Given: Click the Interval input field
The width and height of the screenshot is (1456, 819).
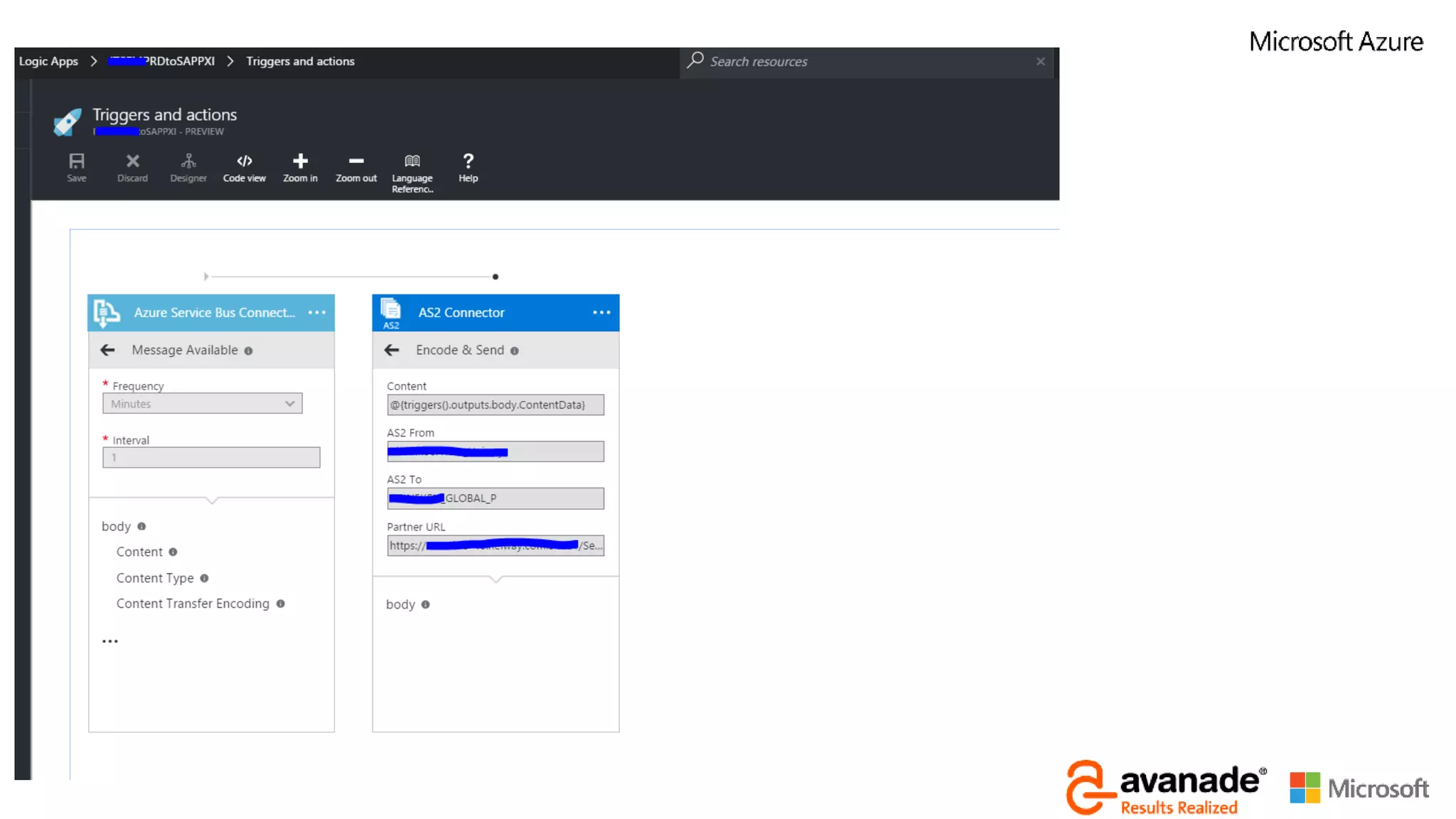Looking at the screenshot, I should tap(211, 457).
